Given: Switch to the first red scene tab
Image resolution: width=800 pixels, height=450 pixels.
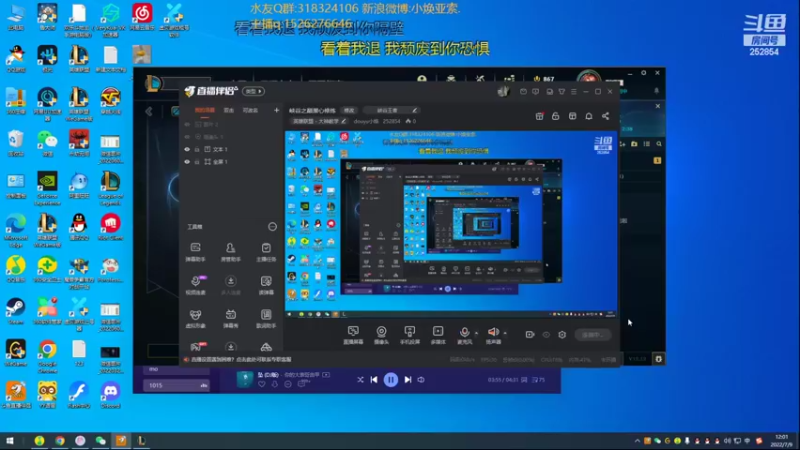Looking at the screenshot, I should tap(205, 110).
